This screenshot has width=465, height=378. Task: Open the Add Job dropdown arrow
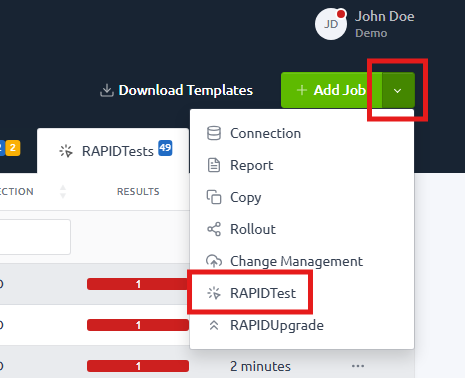[398, 90]
